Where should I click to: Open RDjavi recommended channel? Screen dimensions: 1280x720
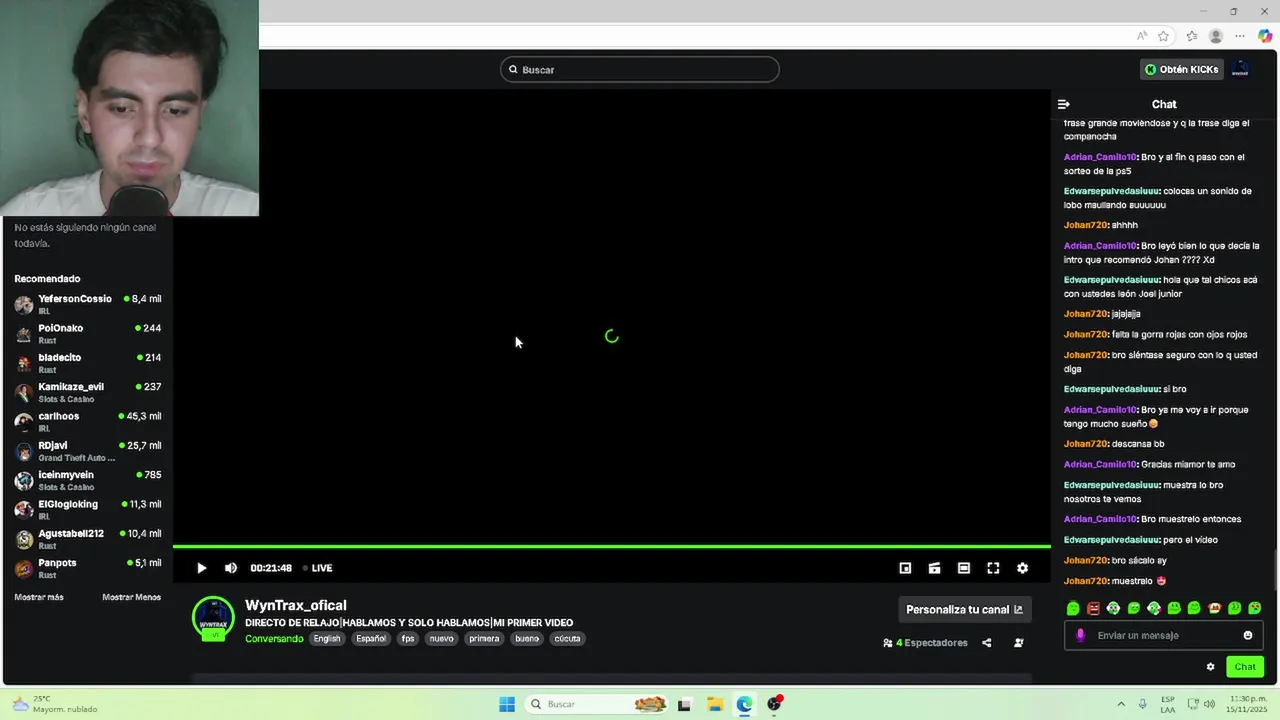pos(88,450)
